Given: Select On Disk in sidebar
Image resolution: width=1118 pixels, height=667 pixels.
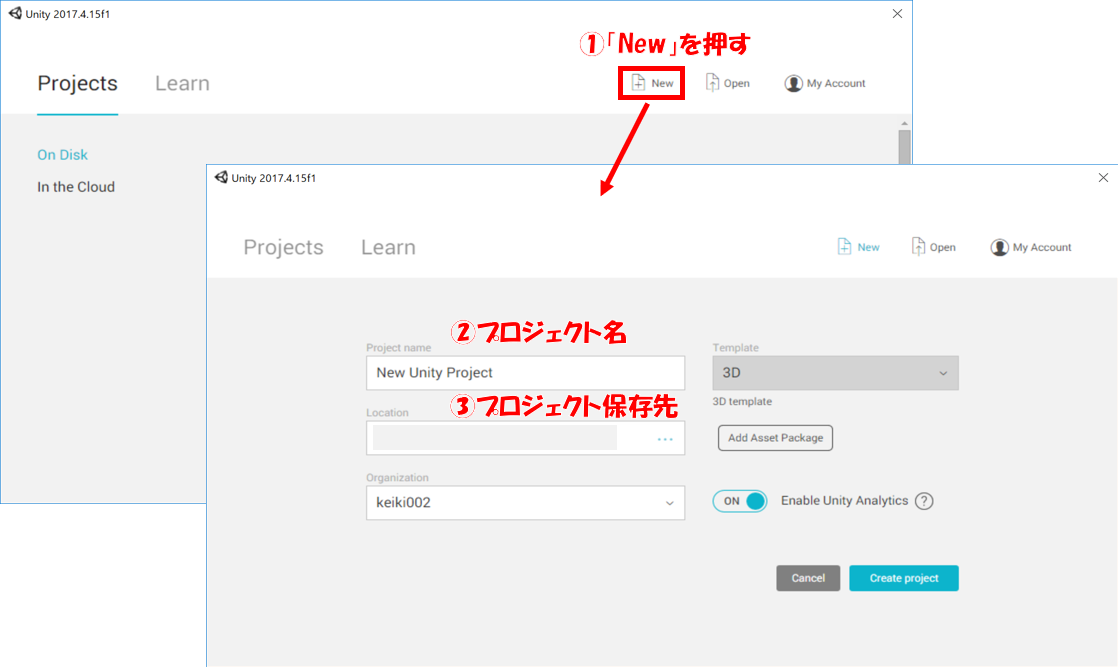Looking at the screenshot, I should (62, 155).
